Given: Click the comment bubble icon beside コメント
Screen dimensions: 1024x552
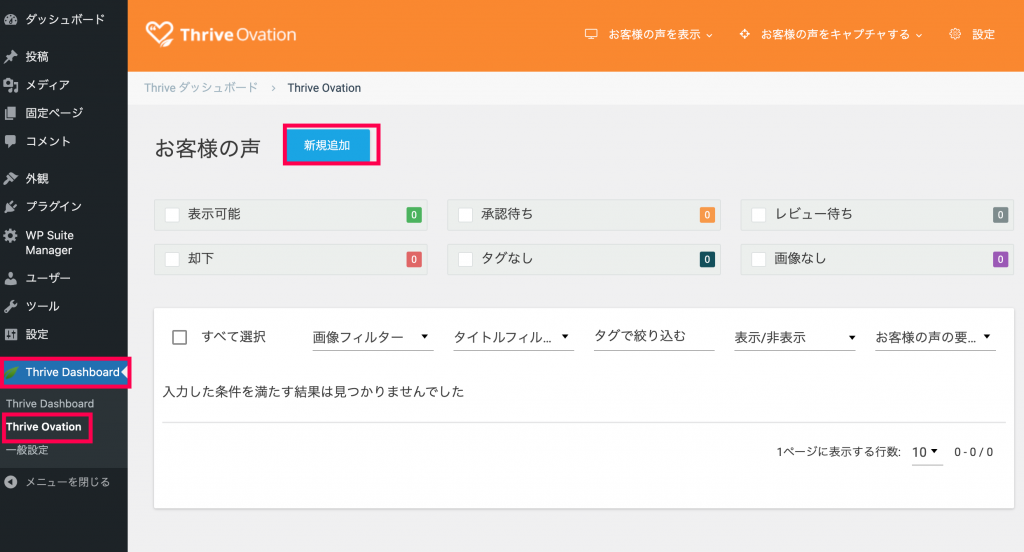Looking at the screenshot, I should click(10, 141).
